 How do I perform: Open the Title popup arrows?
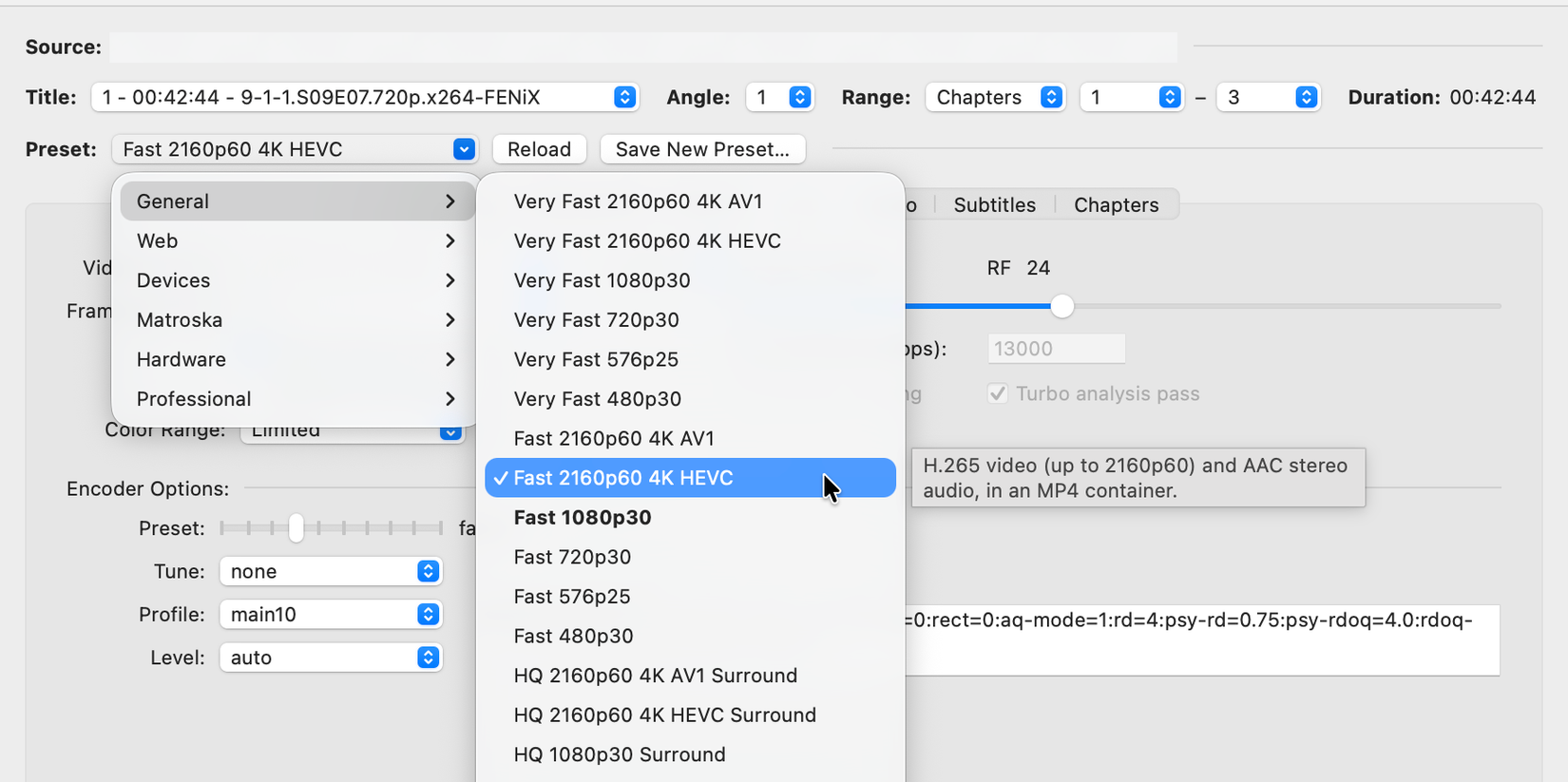(x=624, y=97)
